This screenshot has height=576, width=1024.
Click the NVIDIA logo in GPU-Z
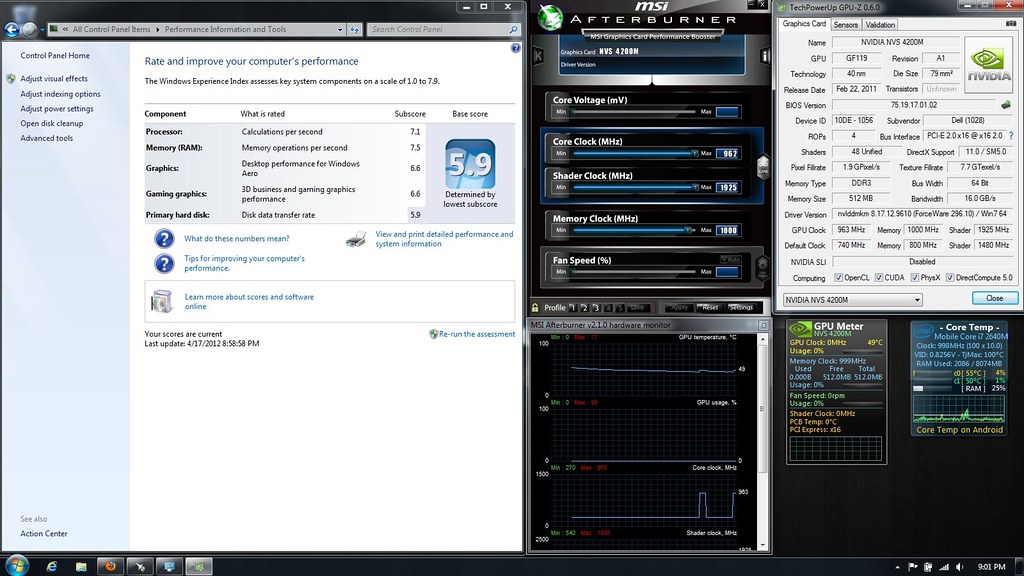(989, 65)
